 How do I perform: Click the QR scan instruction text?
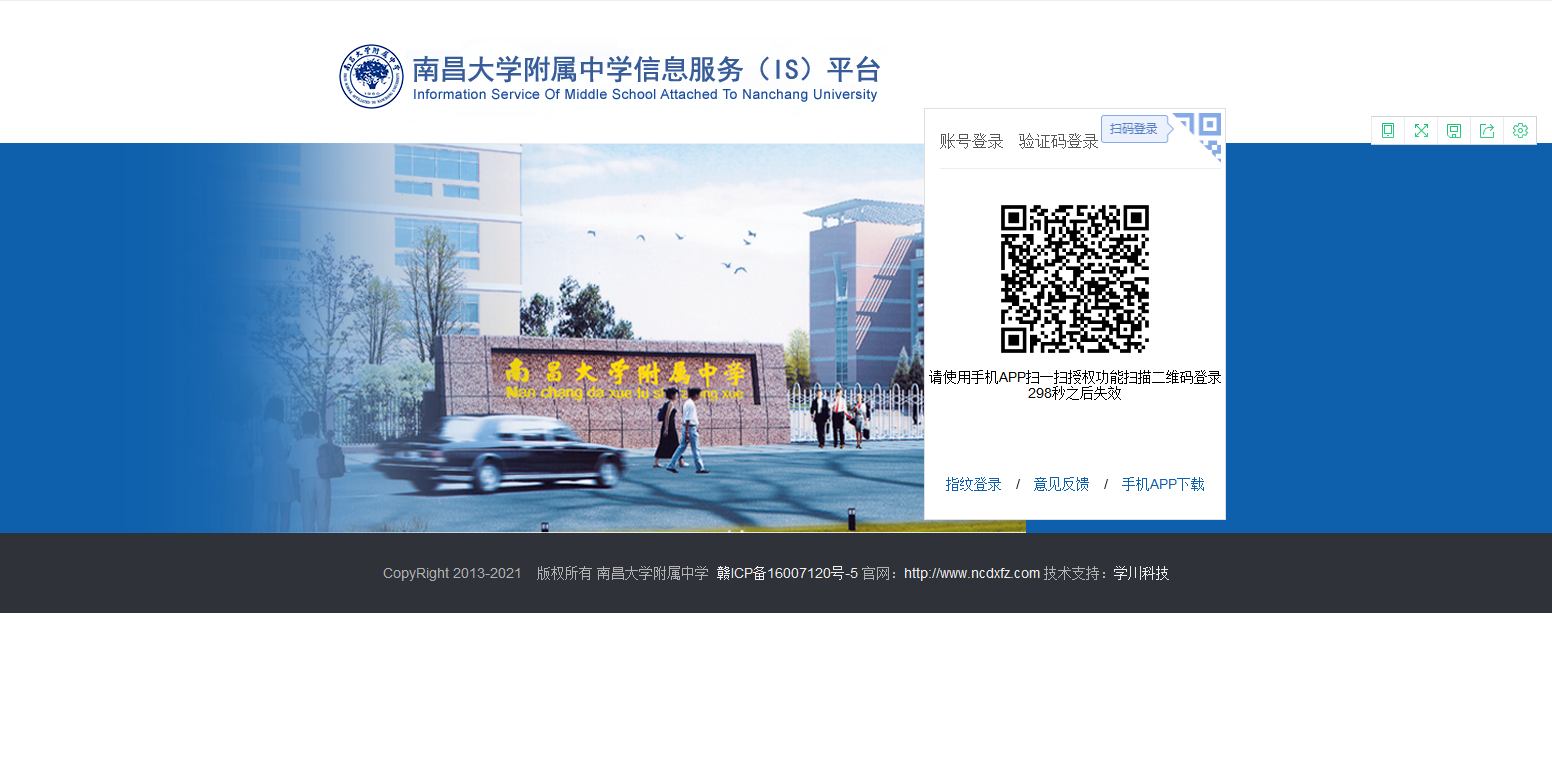(1075, 377)
